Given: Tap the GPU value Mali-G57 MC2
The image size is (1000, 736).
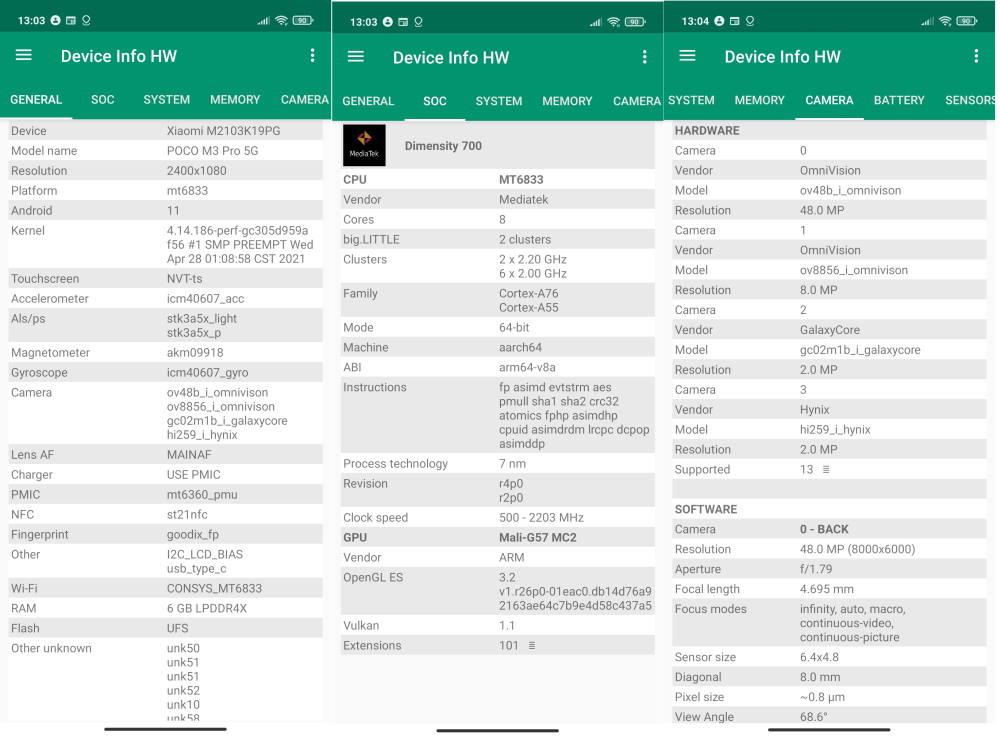Looking at the screenshot, I should coord(538,537).
